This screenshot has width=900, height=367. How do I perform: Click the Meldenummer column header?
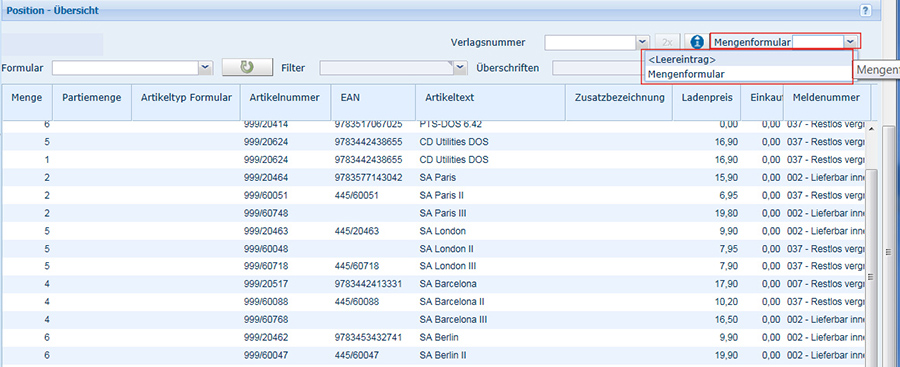point(827,103)
